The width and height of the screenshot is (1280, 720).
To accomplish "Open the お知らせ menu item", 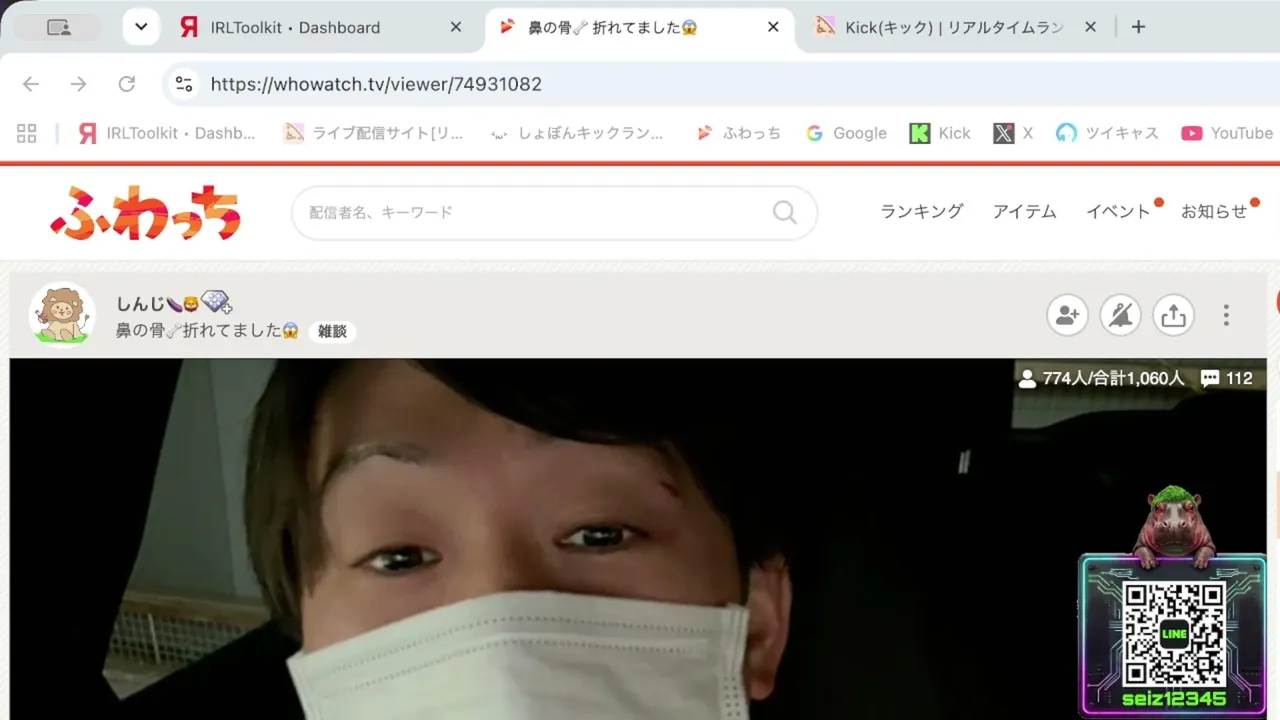I will pyautogui.click(x=1214, y=211).
